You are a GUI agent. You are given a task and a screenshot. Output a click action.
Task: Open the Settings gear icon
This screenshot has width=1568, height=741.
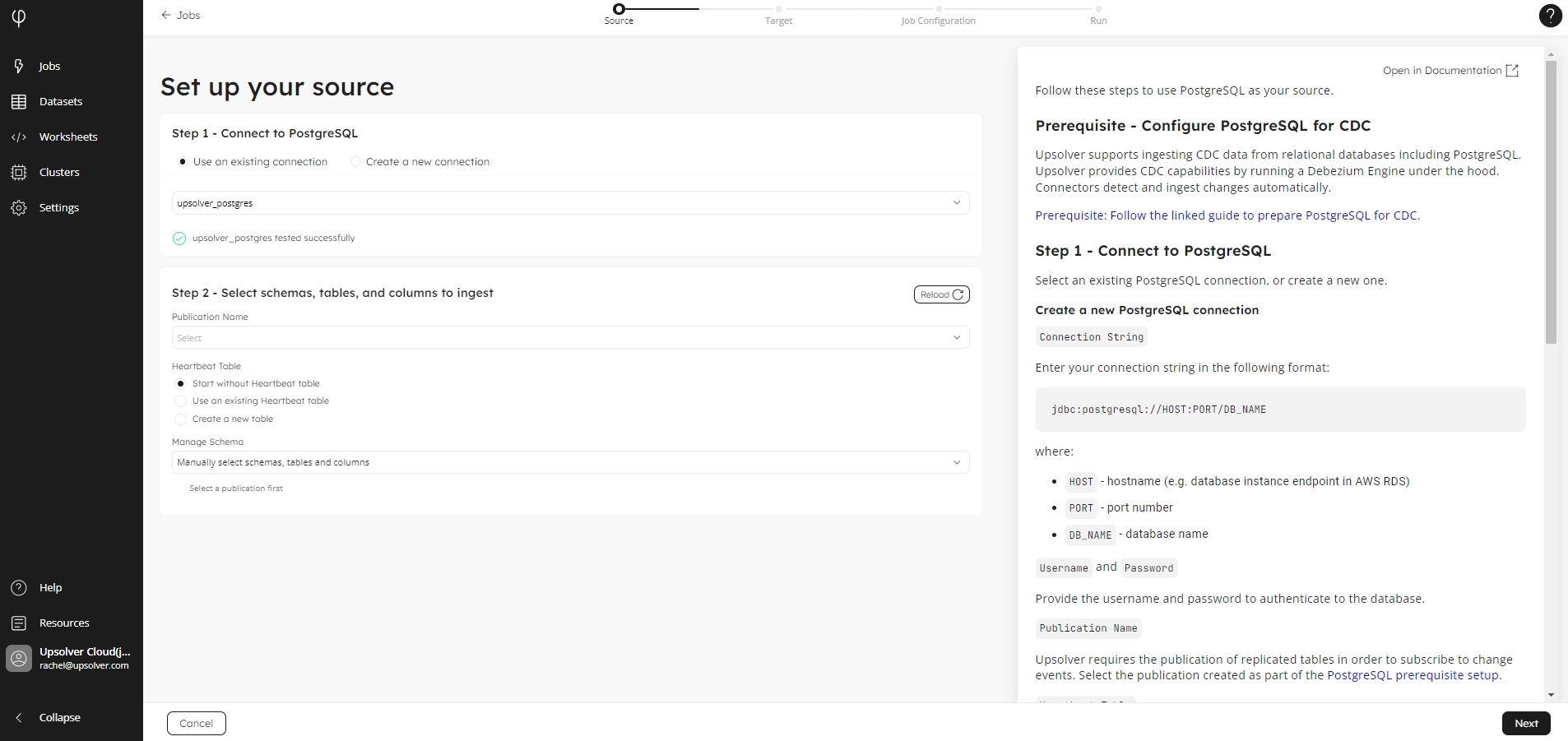tap(19, 207)
